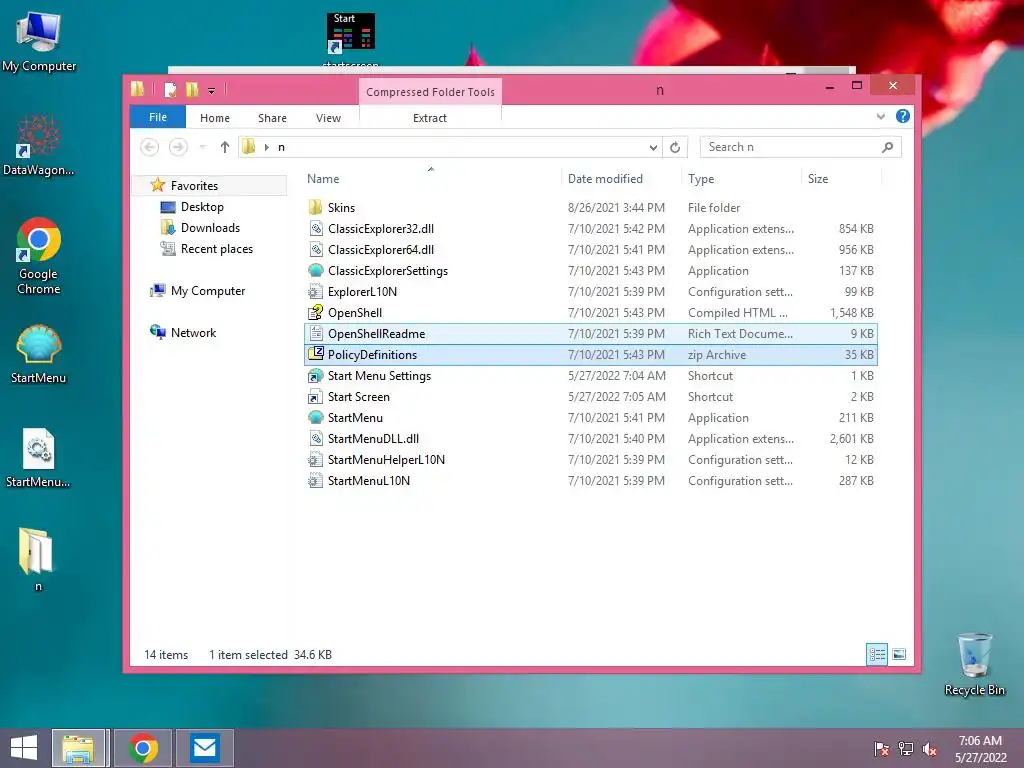Go to Desktop in navigation pane

coord(202,206)
